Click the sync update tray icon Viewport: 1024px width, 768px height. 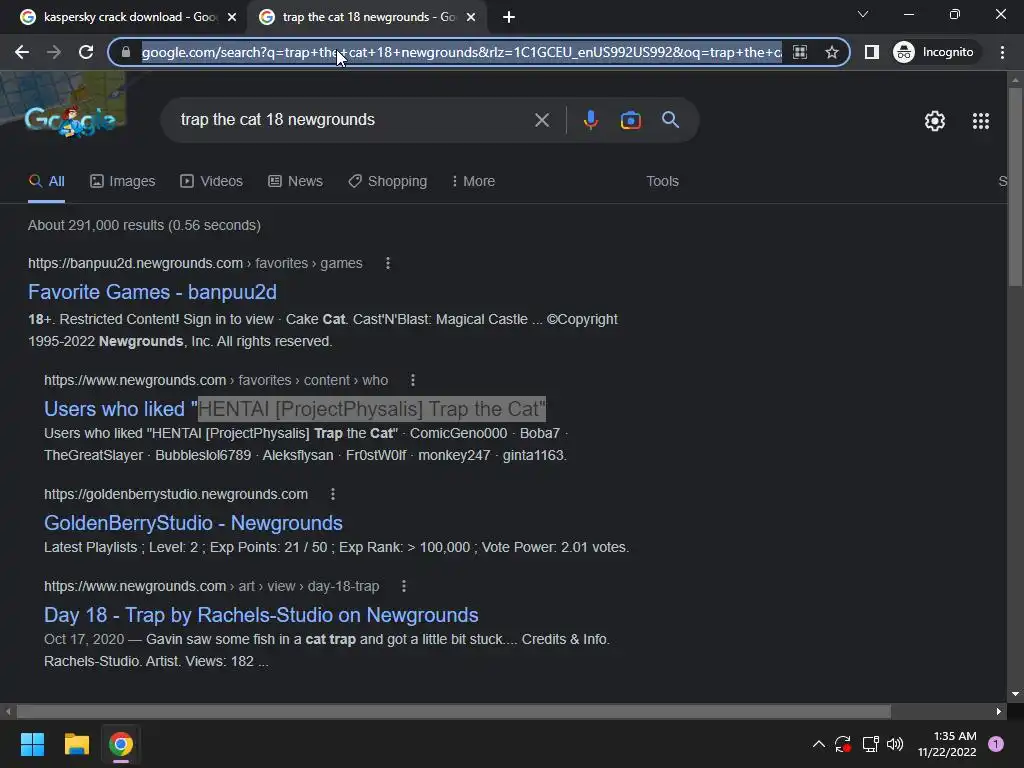[843, 744]
